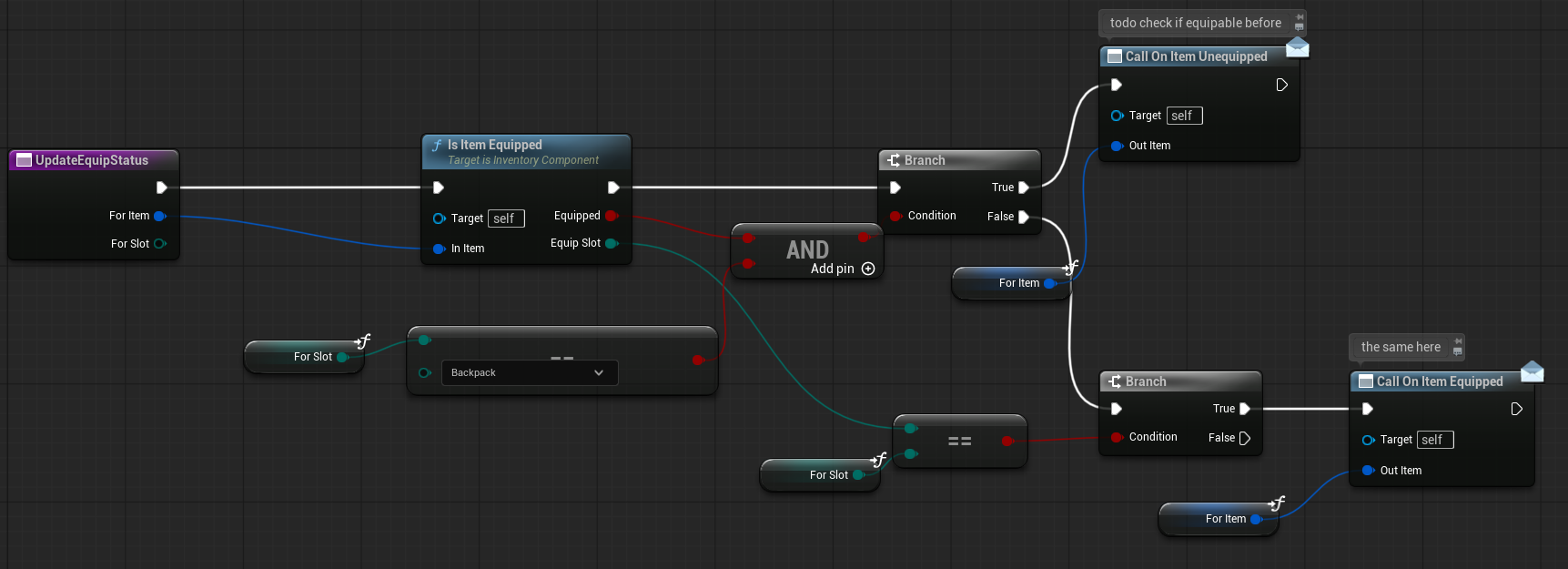Click the Target self field on Call On Item Unequipped
The width and height of the screenshot is (1568, 569).
pyautogui.click(x=1183, y=116)
